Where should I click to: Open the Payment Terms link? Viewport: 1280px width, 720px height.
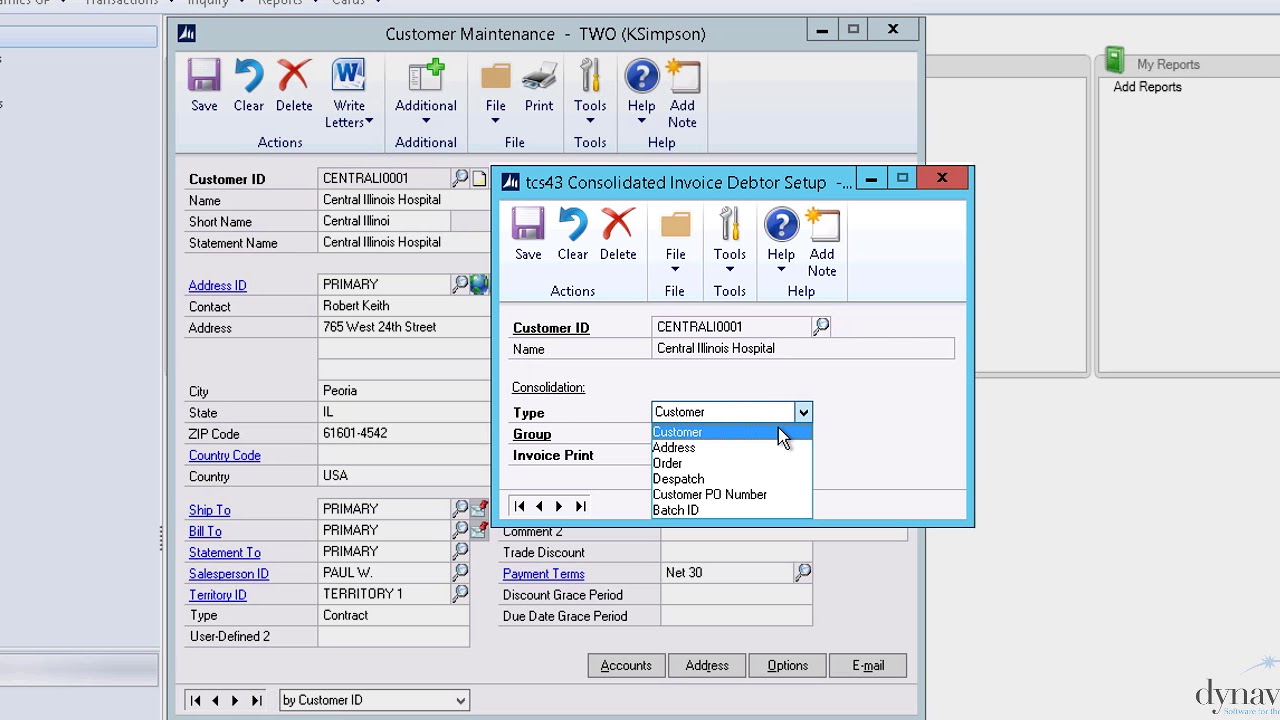543,574
